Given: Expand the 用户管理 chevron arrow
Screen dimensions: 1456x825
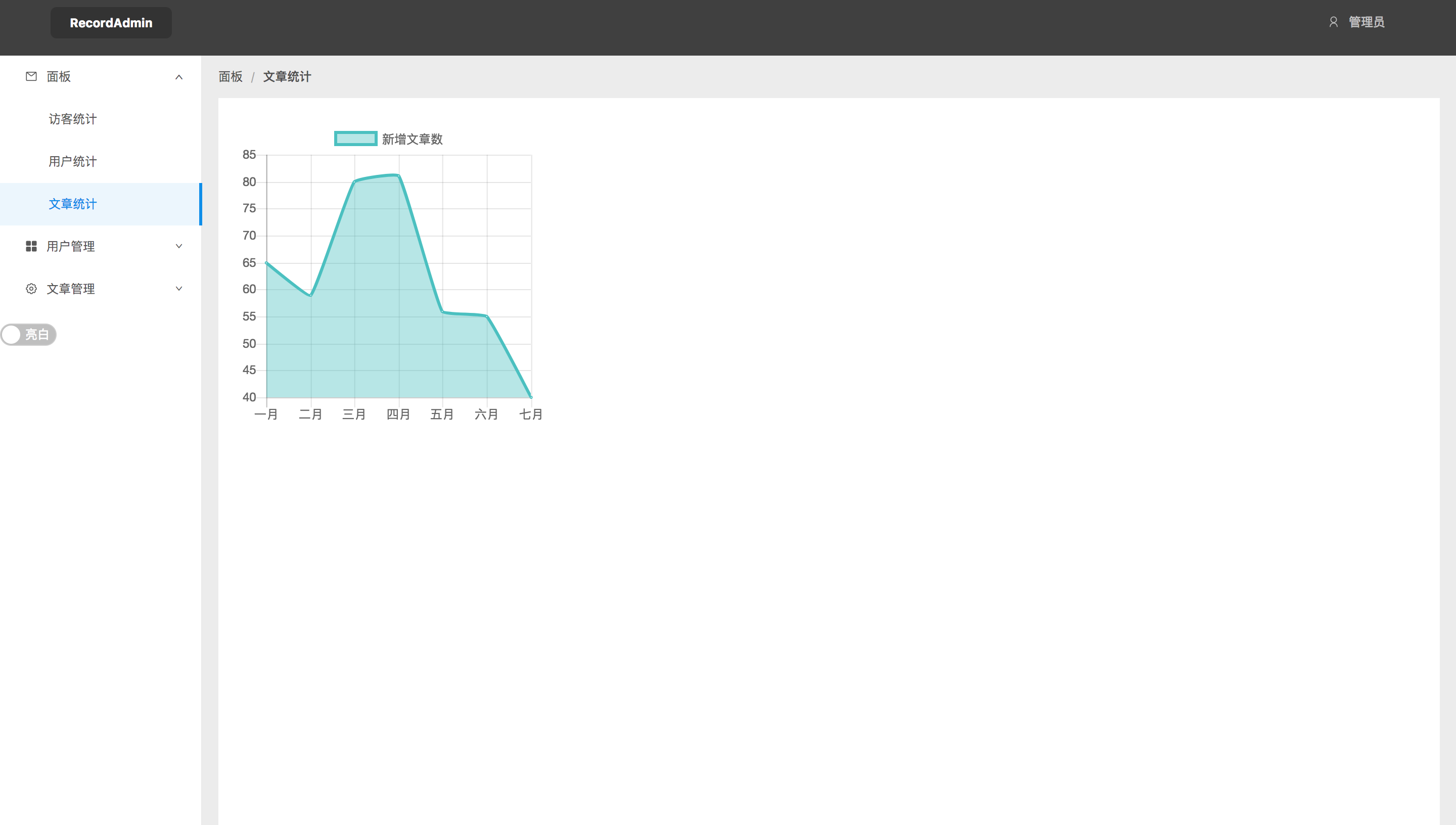Looking at the screenshot, I should click(x=179, y=246).
